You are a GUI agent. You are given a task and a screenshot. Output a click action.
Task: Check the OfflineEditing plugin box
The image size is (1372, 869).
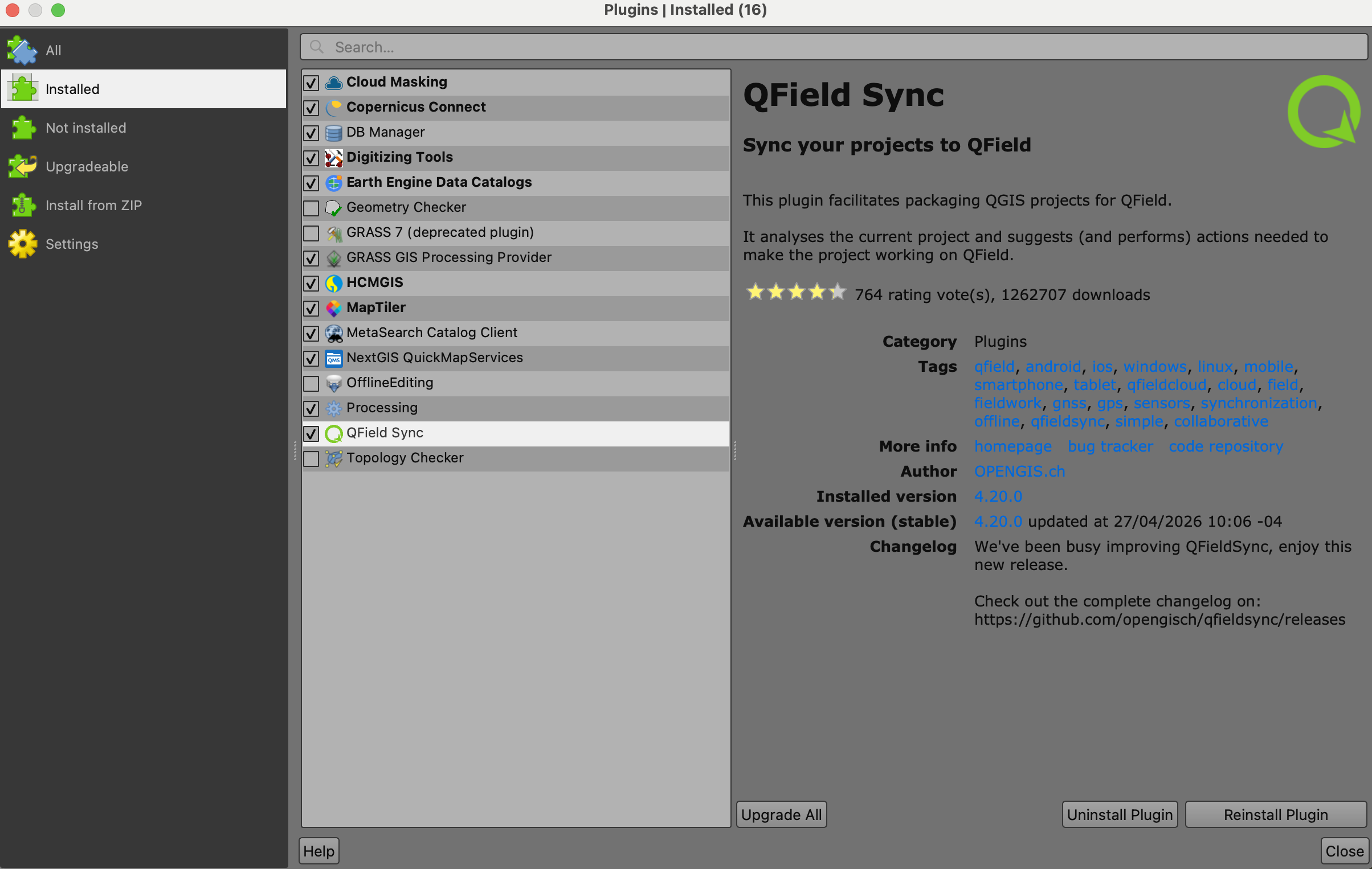pyautogui.click(x=311, y=384)
